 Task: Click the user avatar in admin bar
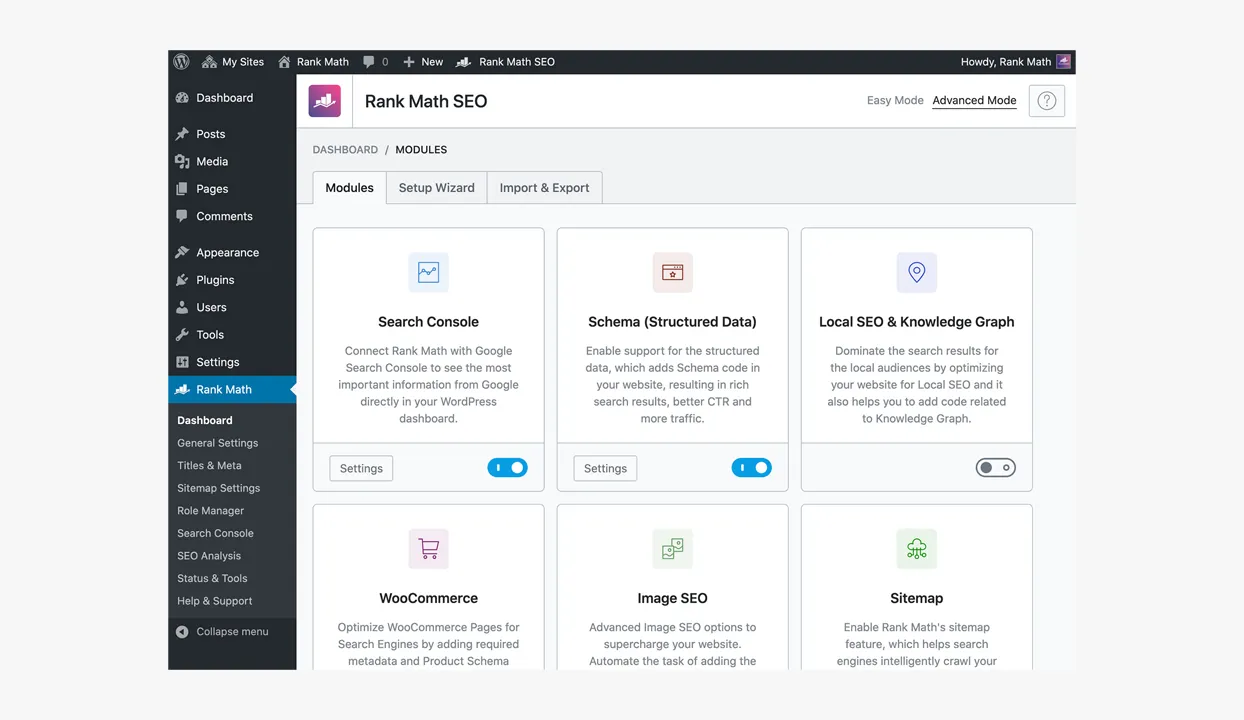[1064, 62]
